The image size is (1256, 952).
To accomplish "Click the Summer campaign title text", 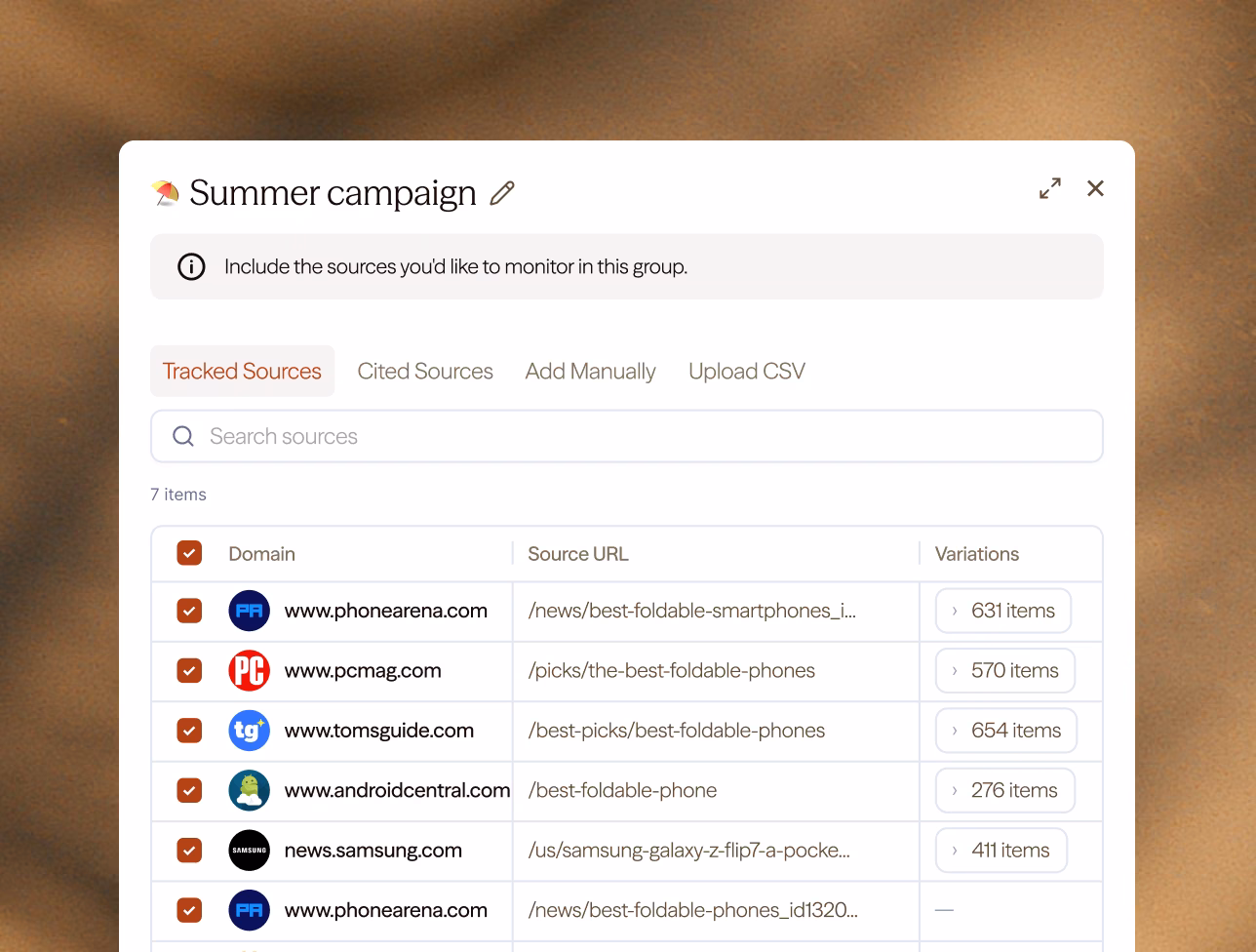I will [333, 193].
